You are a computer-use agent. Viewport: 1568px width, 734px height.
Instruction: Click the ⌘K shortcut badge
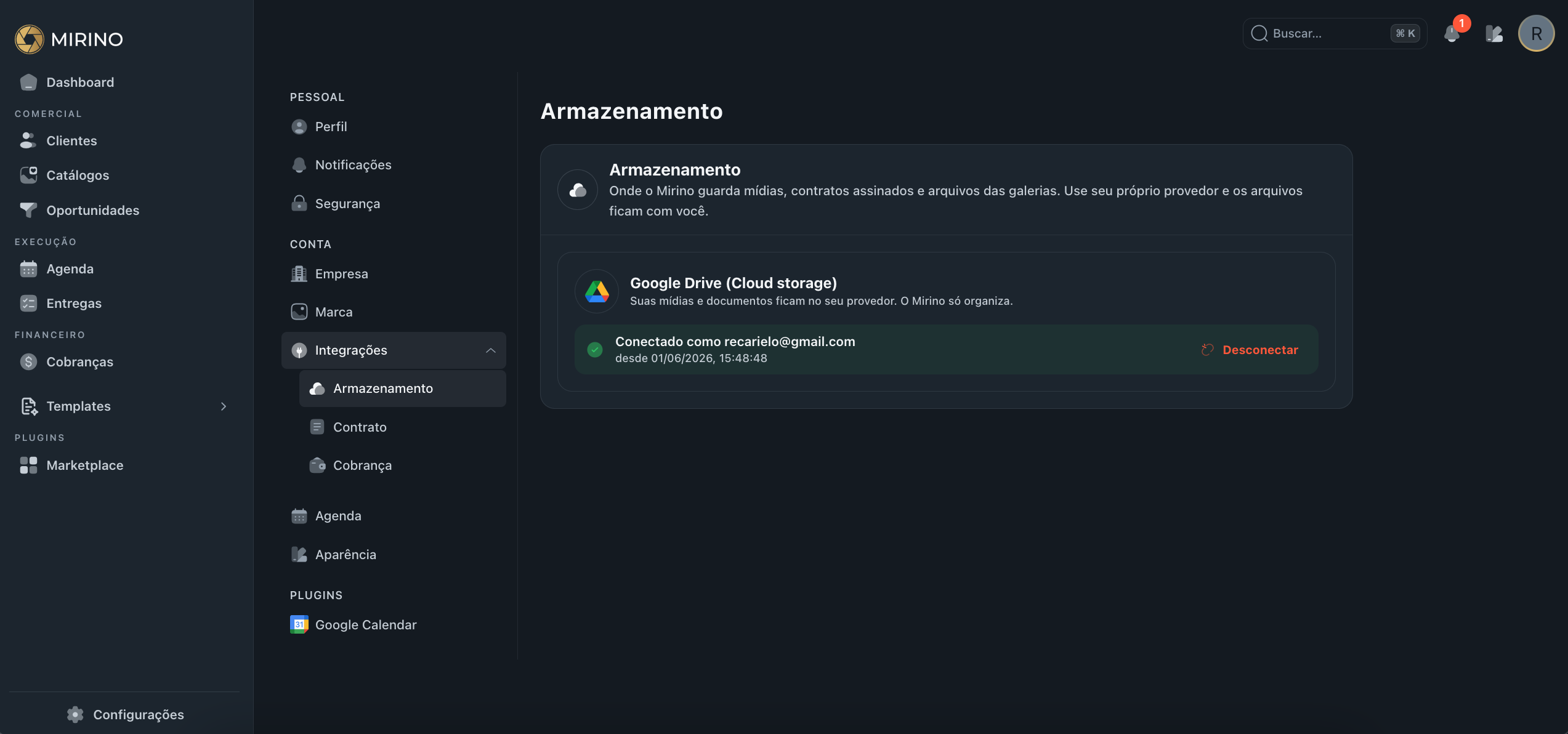pyautogui.click(x=1405, y=33)
